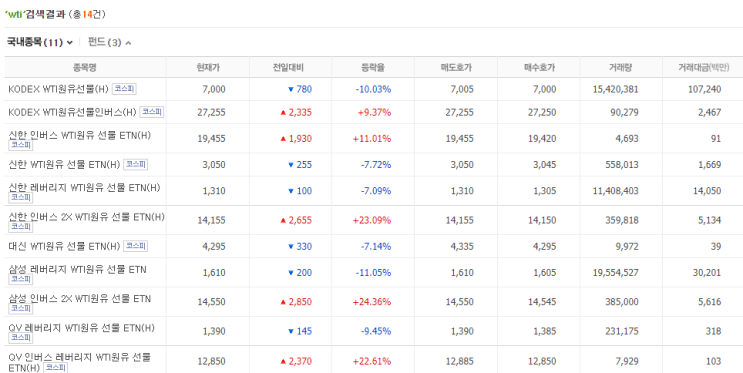Open 신한 레버리지 WTI원유 선물 ETN(H)
Viewport: 743px width, 373px height.
(84, 188)
